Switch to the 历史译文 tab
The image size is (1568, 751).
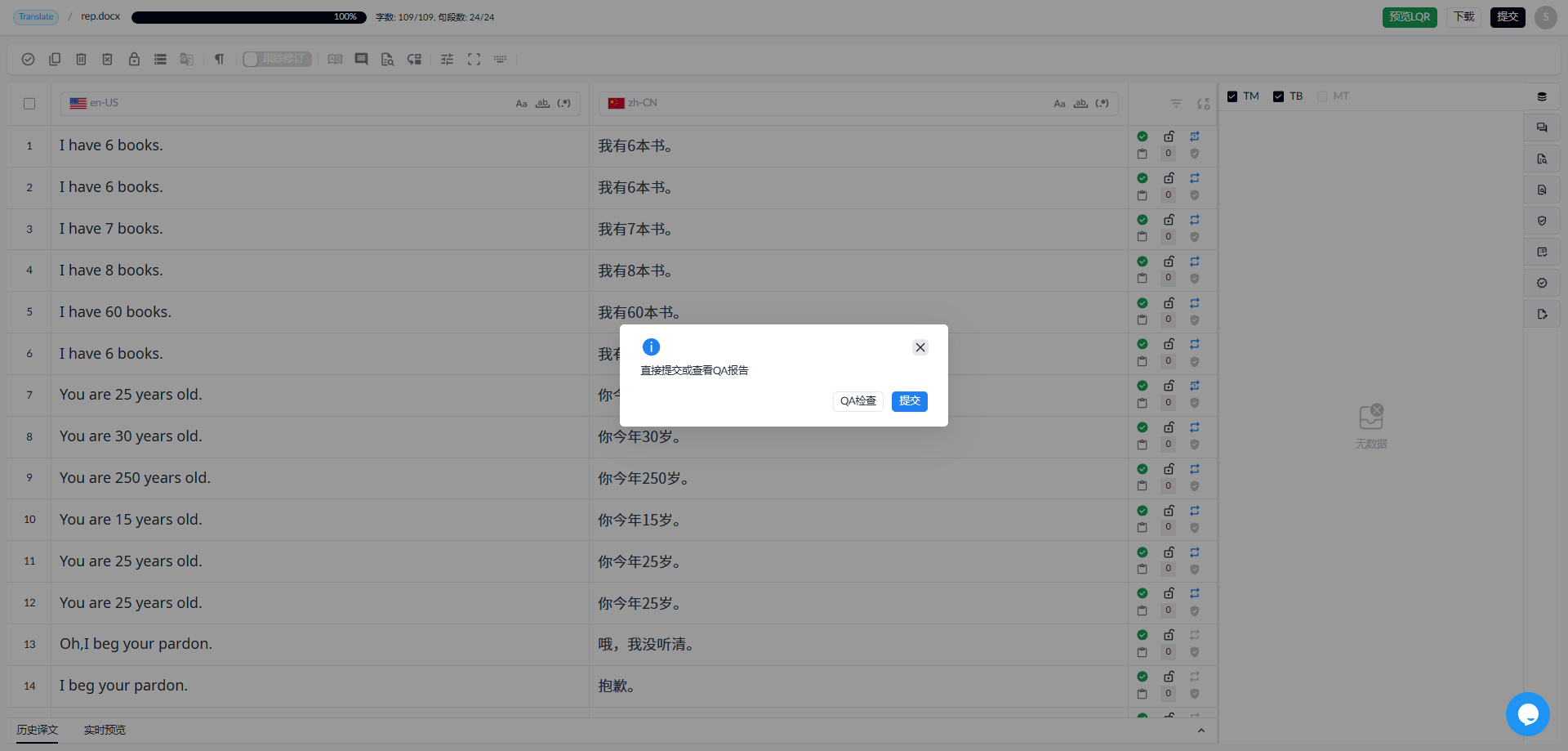tap(38, 731)
